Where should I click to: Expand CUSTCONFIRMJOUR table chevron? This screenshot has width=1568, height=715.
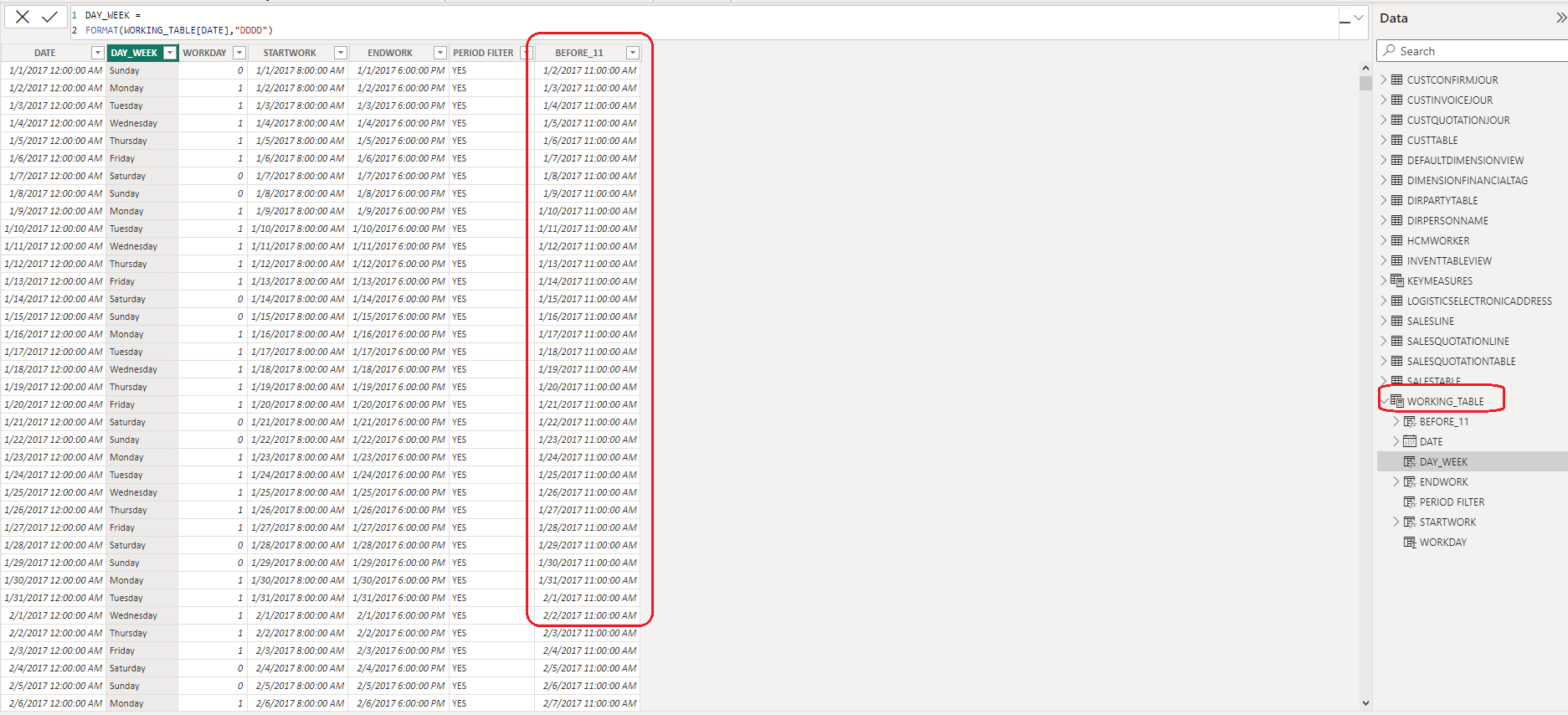1383,80
